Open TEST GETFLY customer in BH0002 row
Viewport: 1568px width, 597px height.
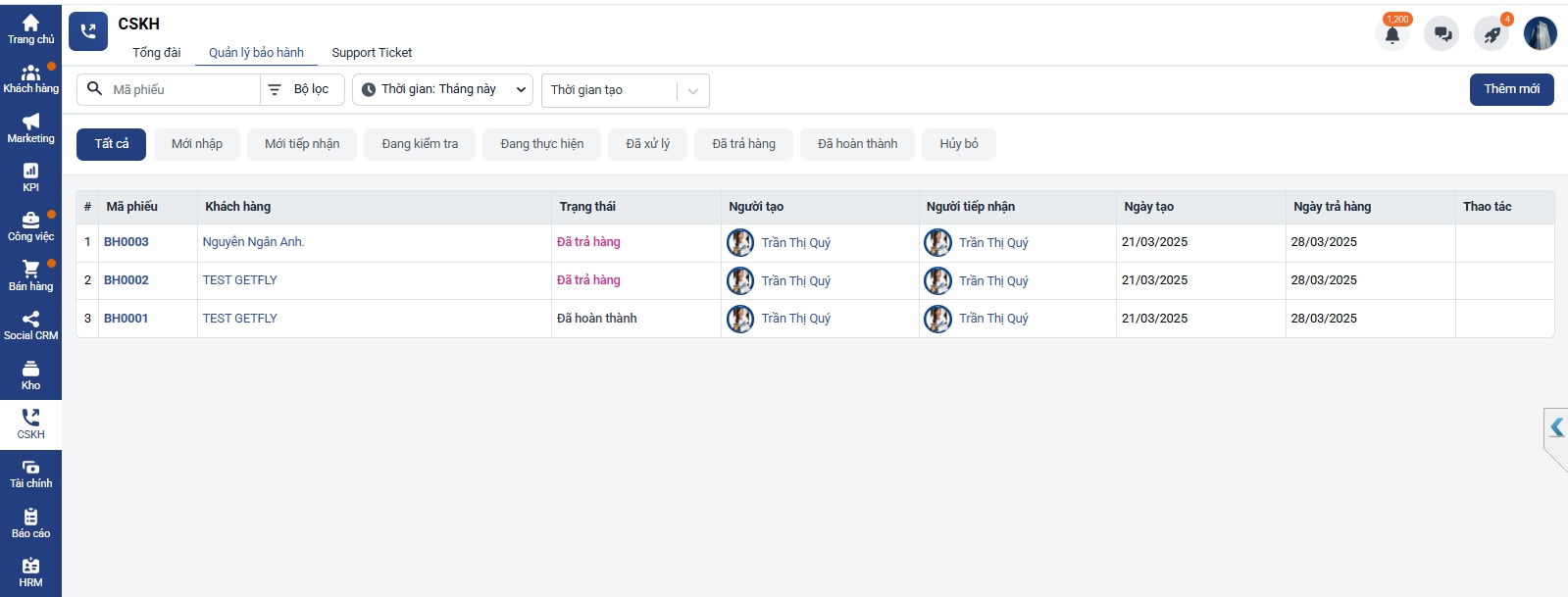coord(240,280)
